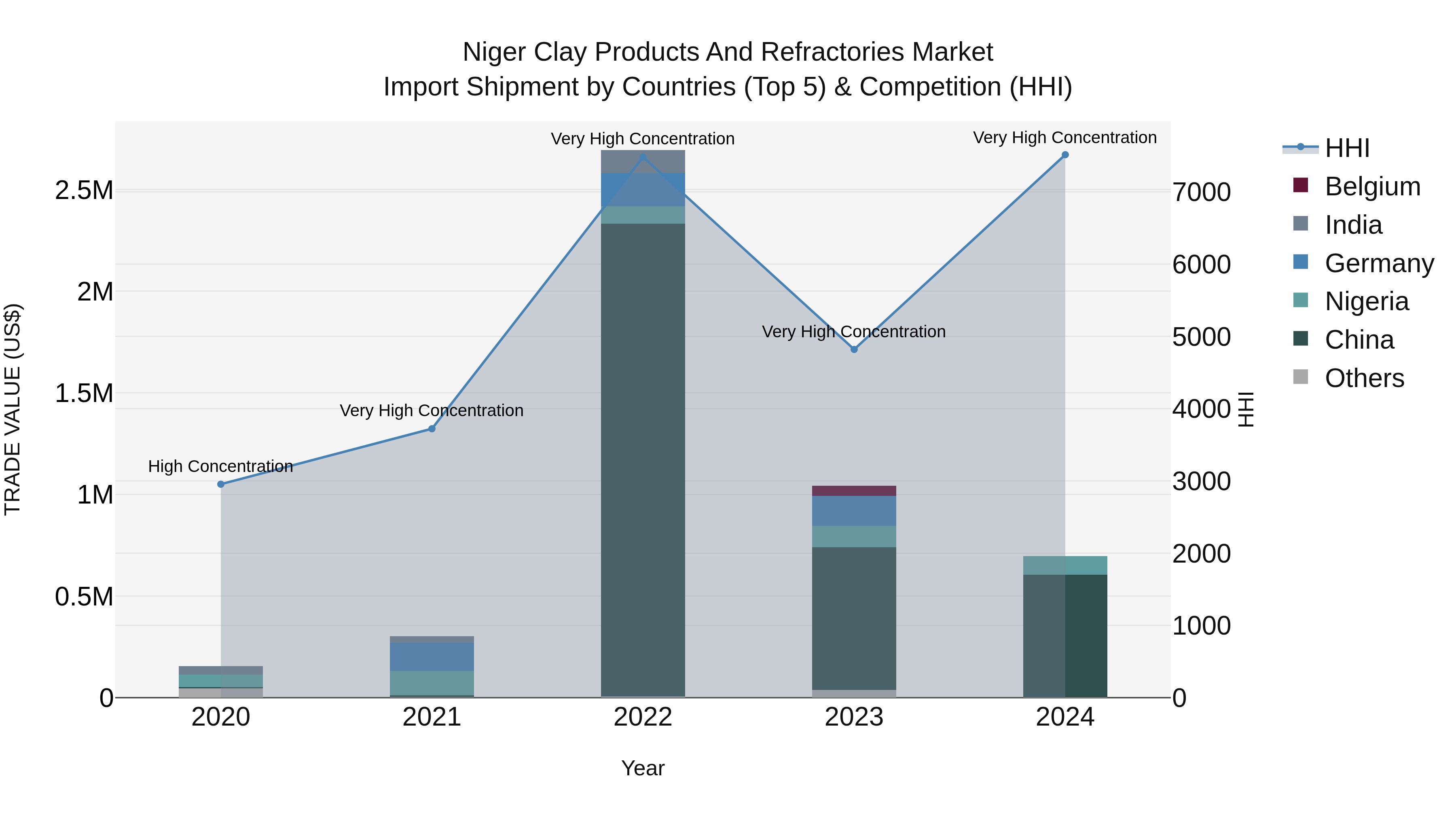Click the Others segment of the 2020 bar
The width and height of the screenshot is (1456, 819).
[221, 693]
